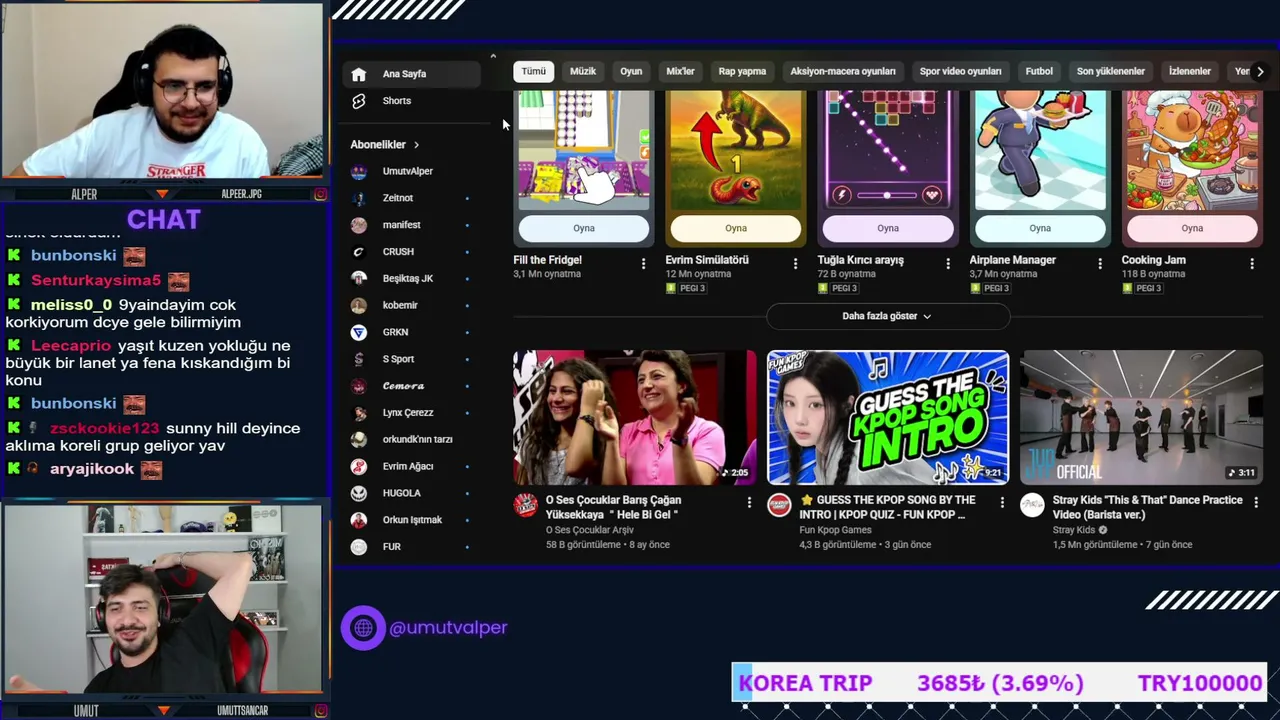Open Airplane Manager game thumbnail
Image resolution: width=1280 pixels, height=720 pixels.
1040,150
